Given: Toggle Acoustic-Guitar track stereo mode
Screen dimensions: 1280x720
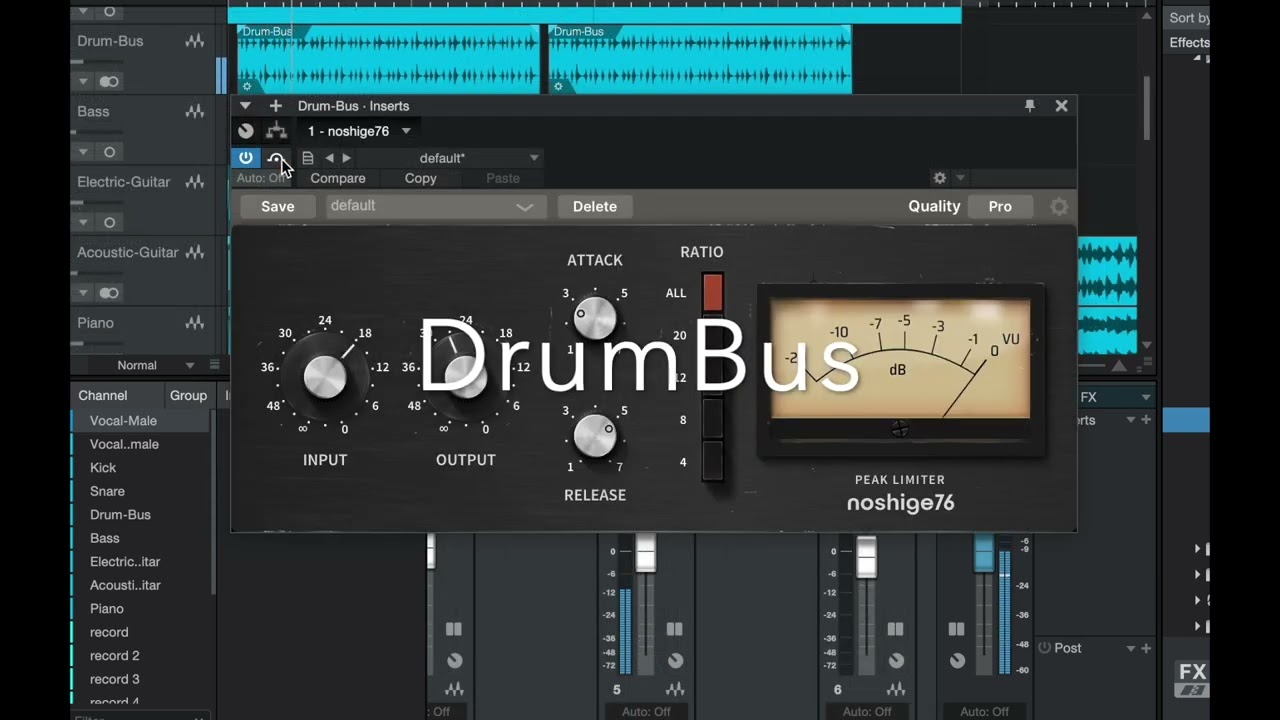Looking at the screenshot, I should pyautogui.click(x=109, y=293).
